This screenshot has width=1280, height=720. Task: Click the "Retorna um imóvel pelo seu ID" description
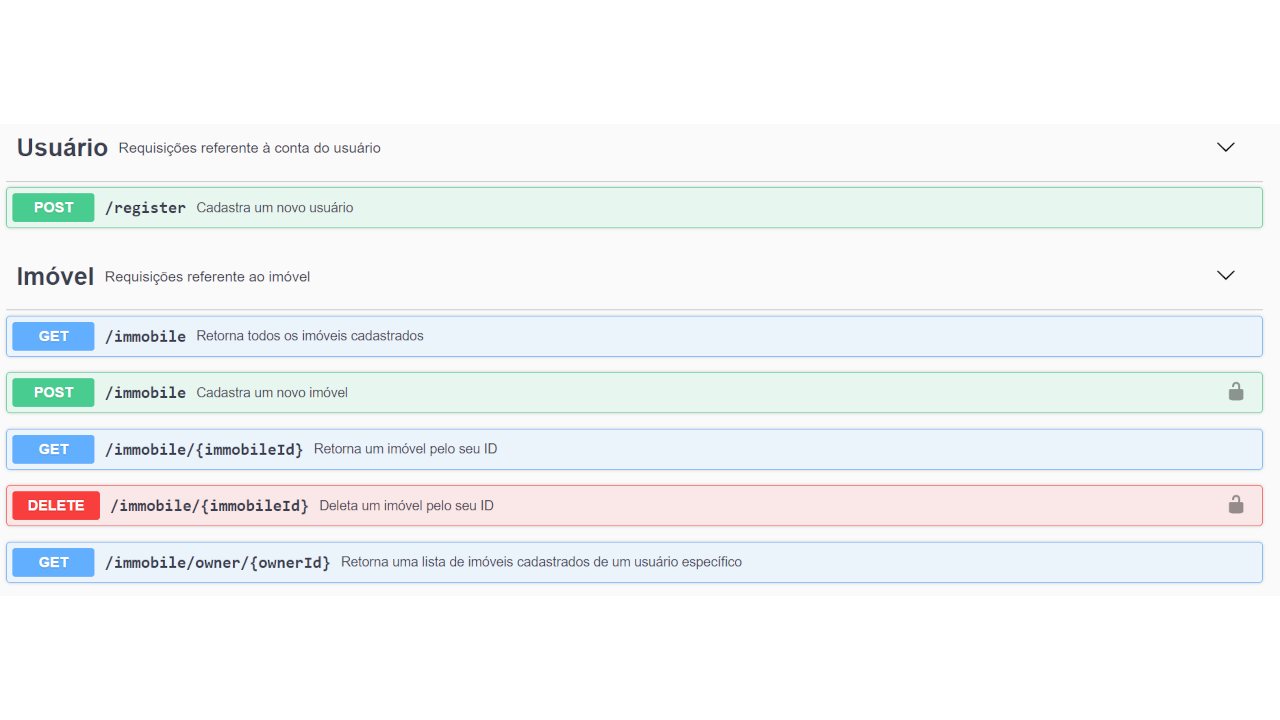(x=405, y=449)
